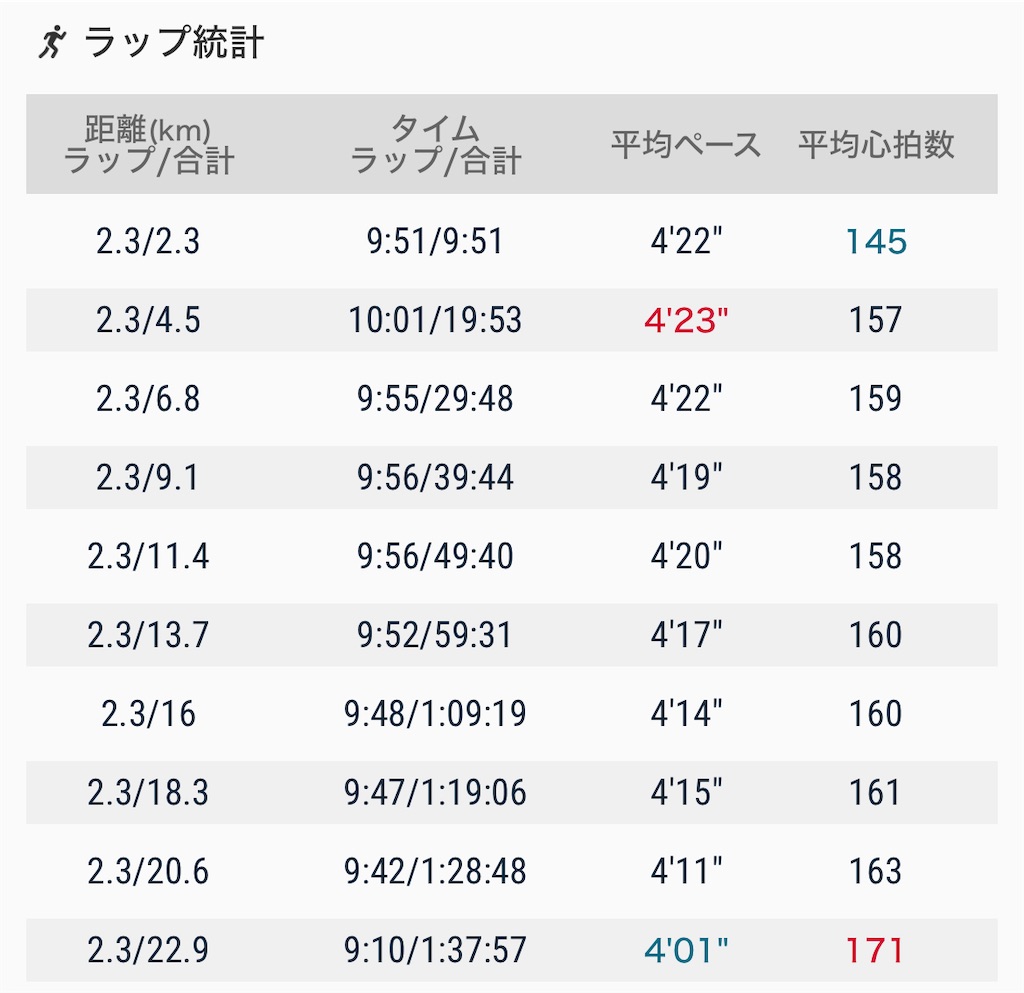Select heart rate 160 in row 13.7

click(875, 634)
